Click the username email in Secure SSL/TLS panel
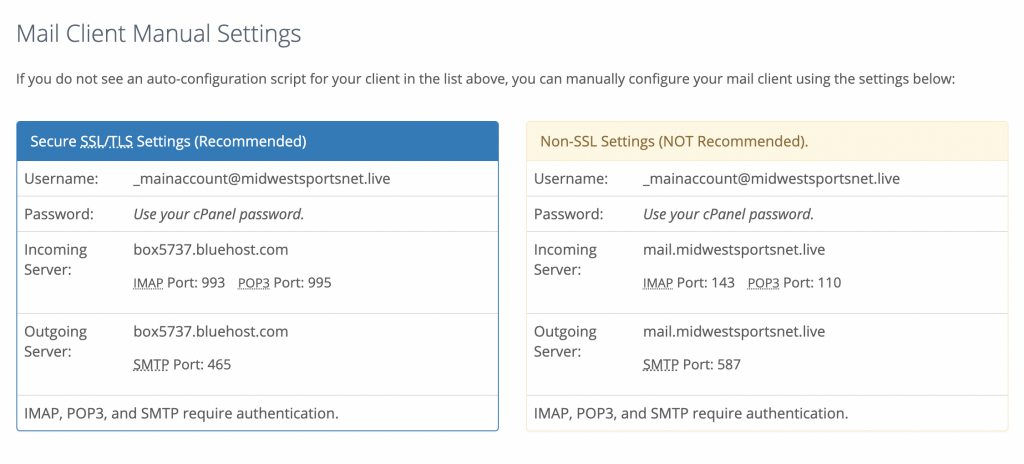This screenshot has width=1024, height=464. (261, 179)
